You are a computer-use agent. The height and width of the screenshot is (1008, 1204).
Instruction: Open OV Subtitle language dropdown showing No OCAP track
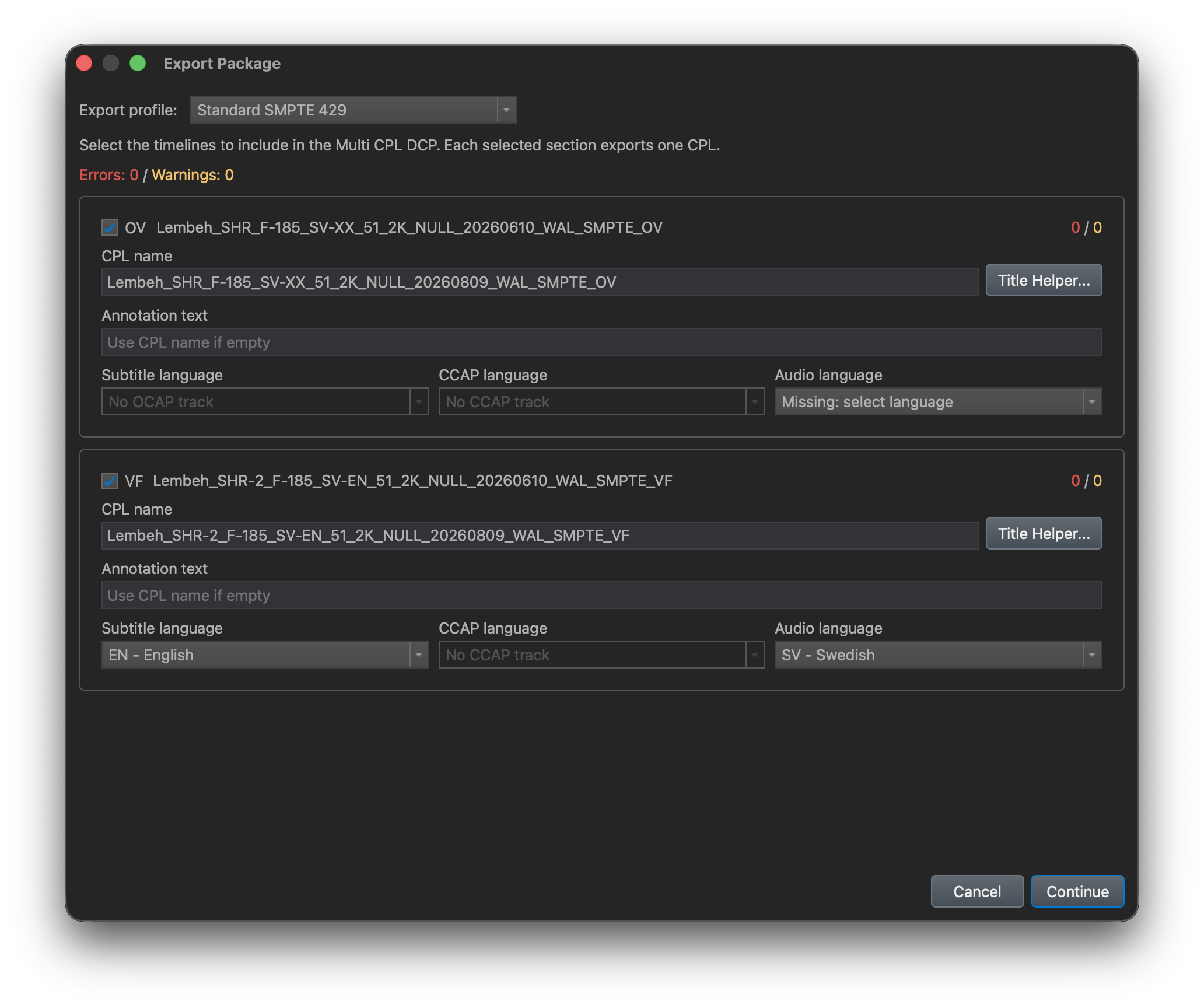coord(265,401)
